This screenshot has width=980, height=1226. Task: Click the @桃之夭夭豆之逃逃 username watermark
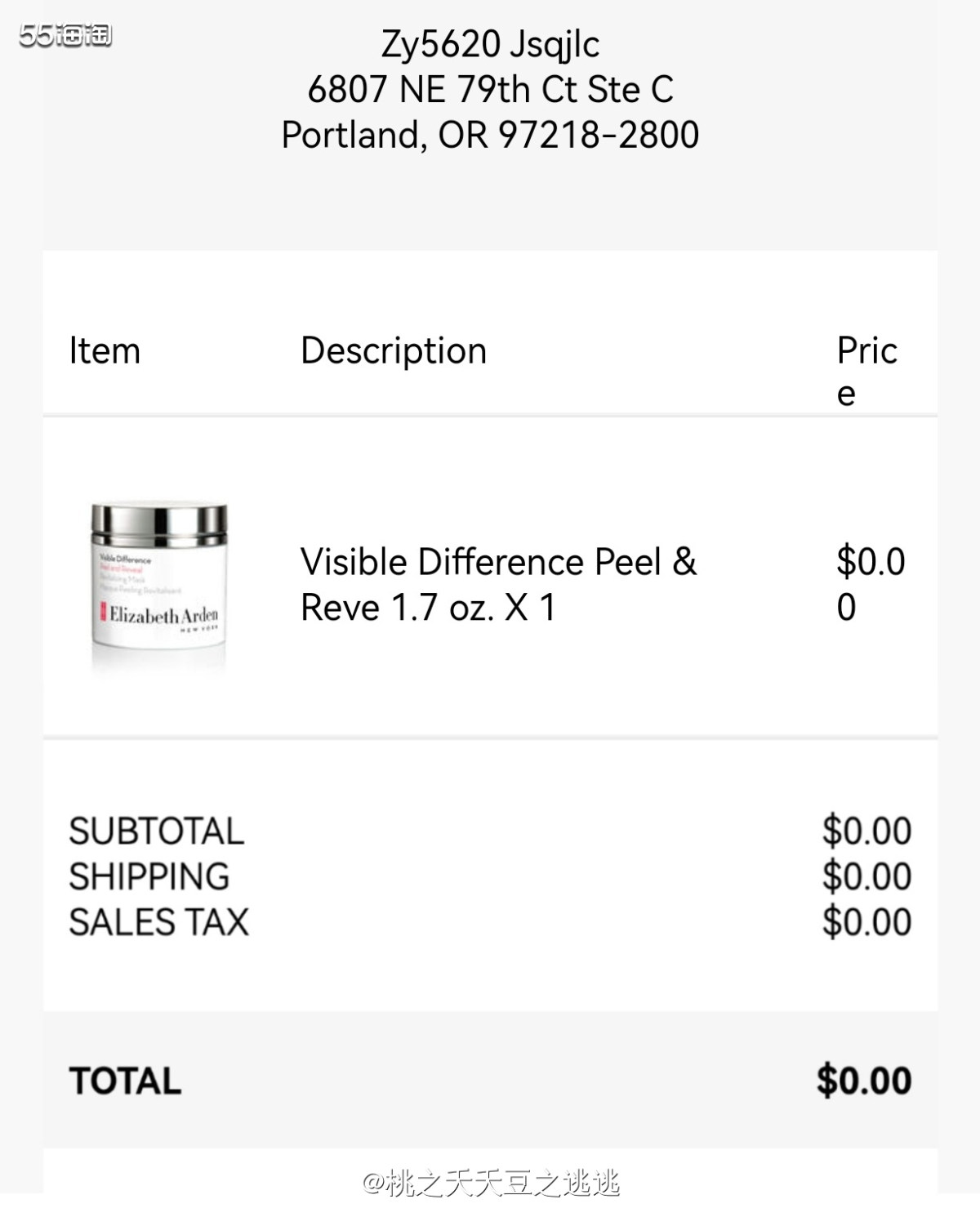click(x=491, y=1184)
